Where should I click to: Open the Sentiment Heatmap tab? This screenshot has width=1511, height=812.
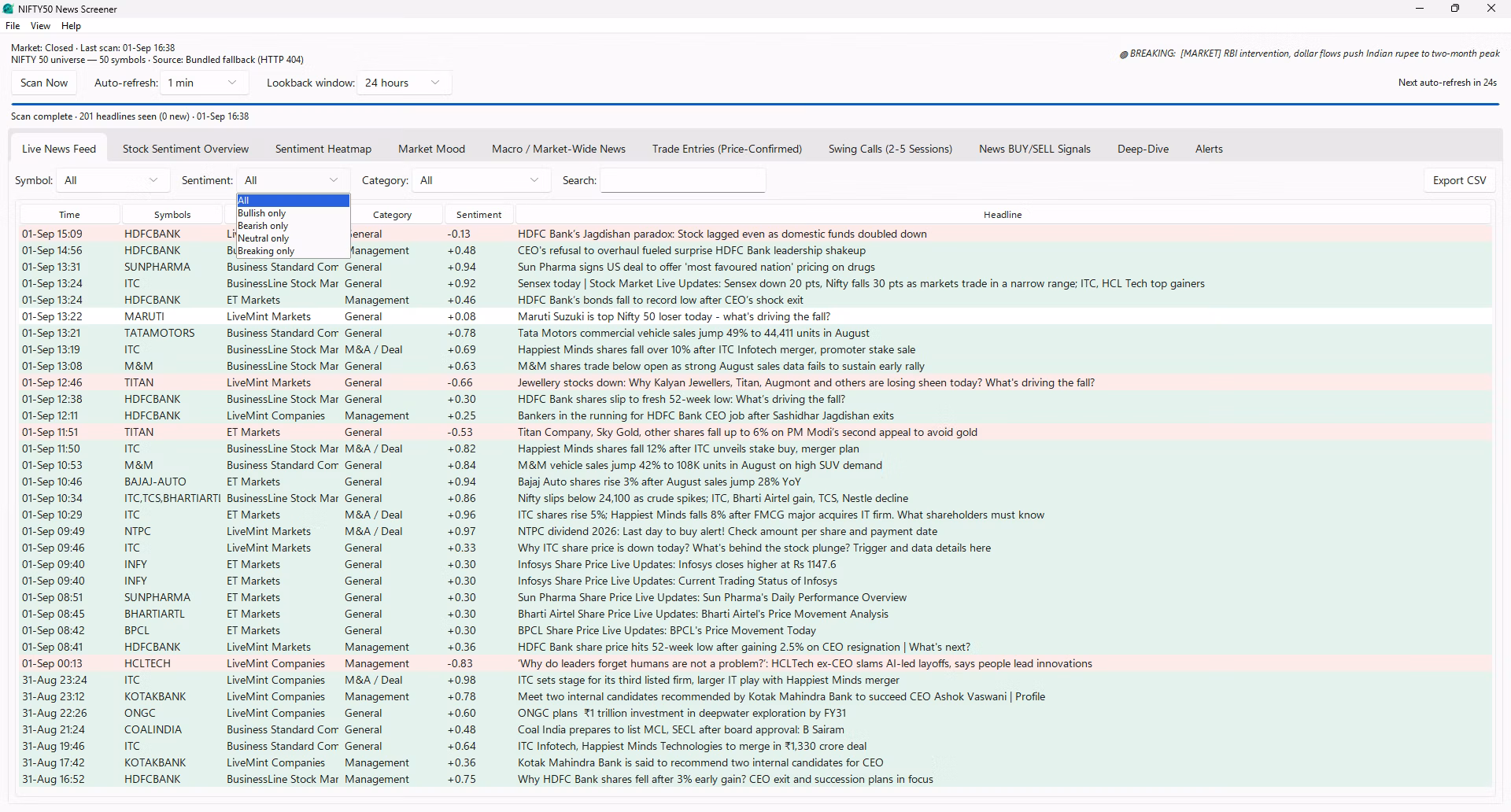pyautogui.click(x=323, y=149)
